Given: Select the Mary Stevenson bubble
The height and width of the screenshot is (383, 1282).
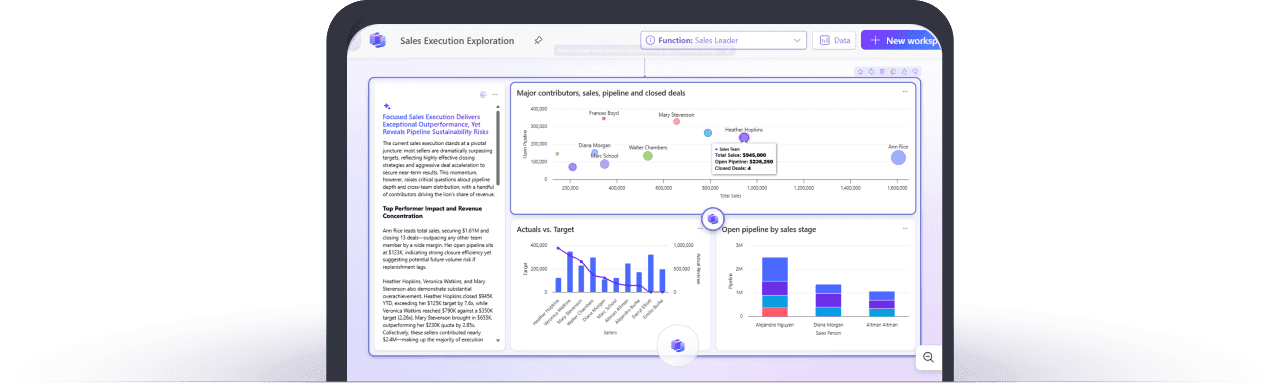Looking at the screenshot, I should point(676,121).
